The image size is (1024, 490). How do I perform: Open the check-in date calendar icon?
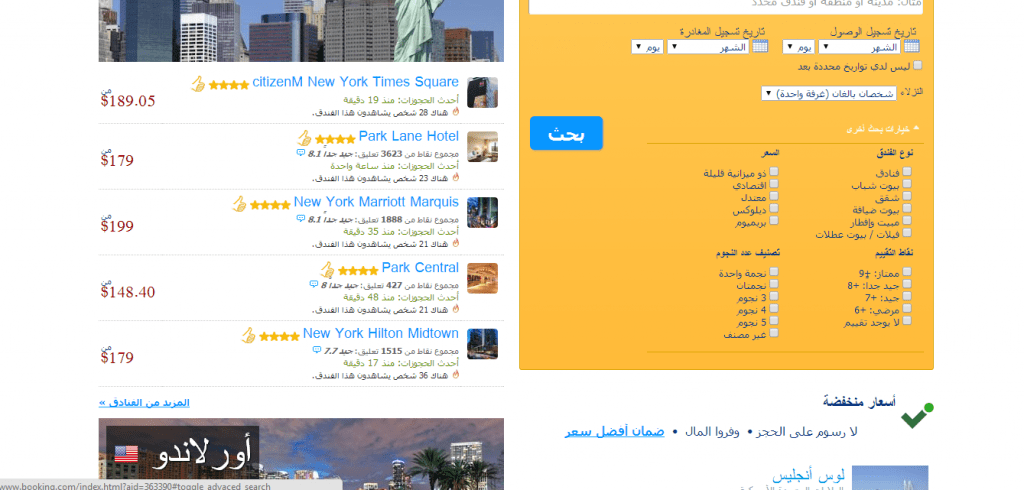coord(912,46)
